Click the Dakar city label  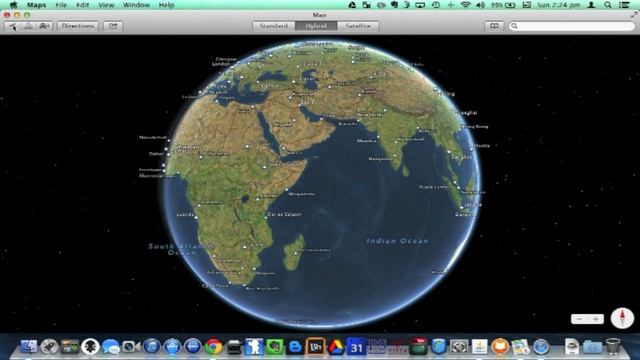[x=156, y=154]
